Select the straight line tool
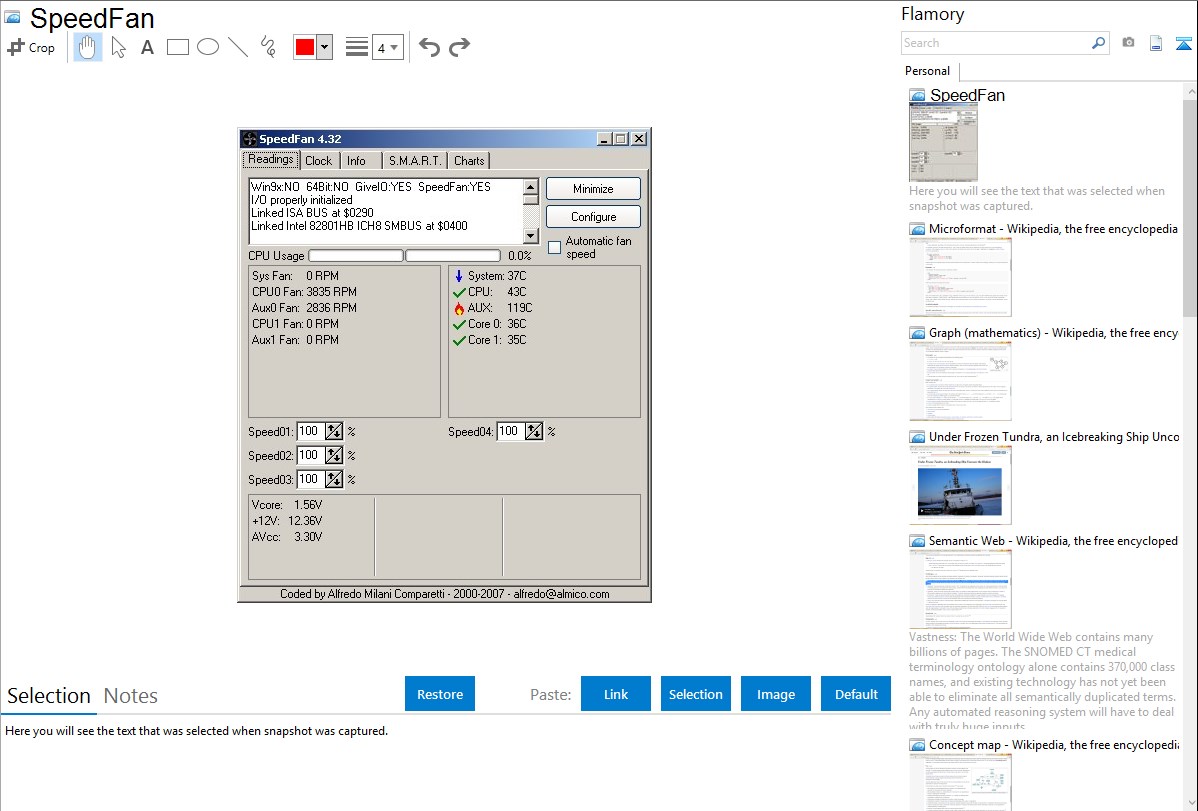The image size is (1198, 811). (238, 47)
